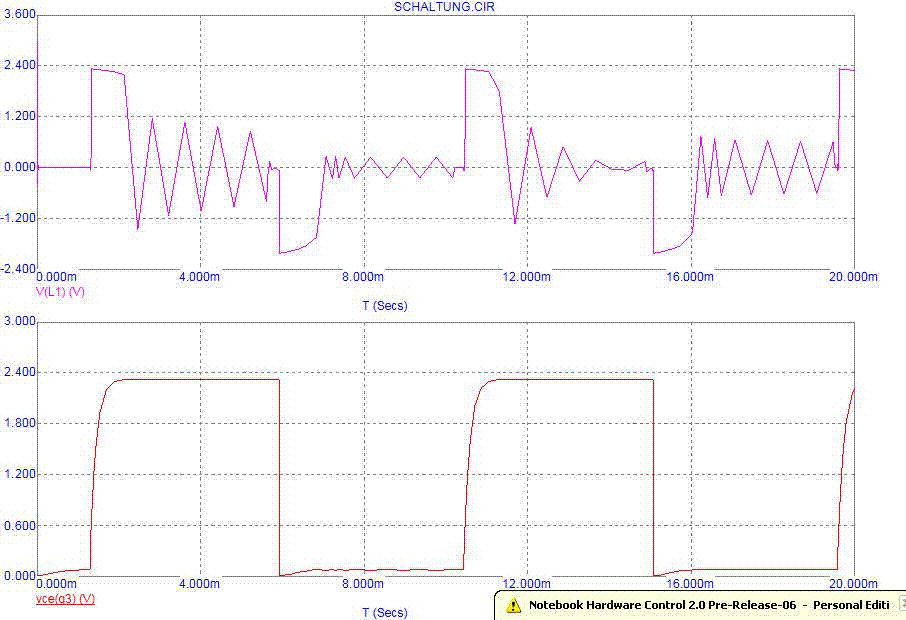Image resolution: width=906 pixels, height=620 pixels.
Task: Click 16.000m on the V(L1) plot time axis
Action: coord(690,277)
